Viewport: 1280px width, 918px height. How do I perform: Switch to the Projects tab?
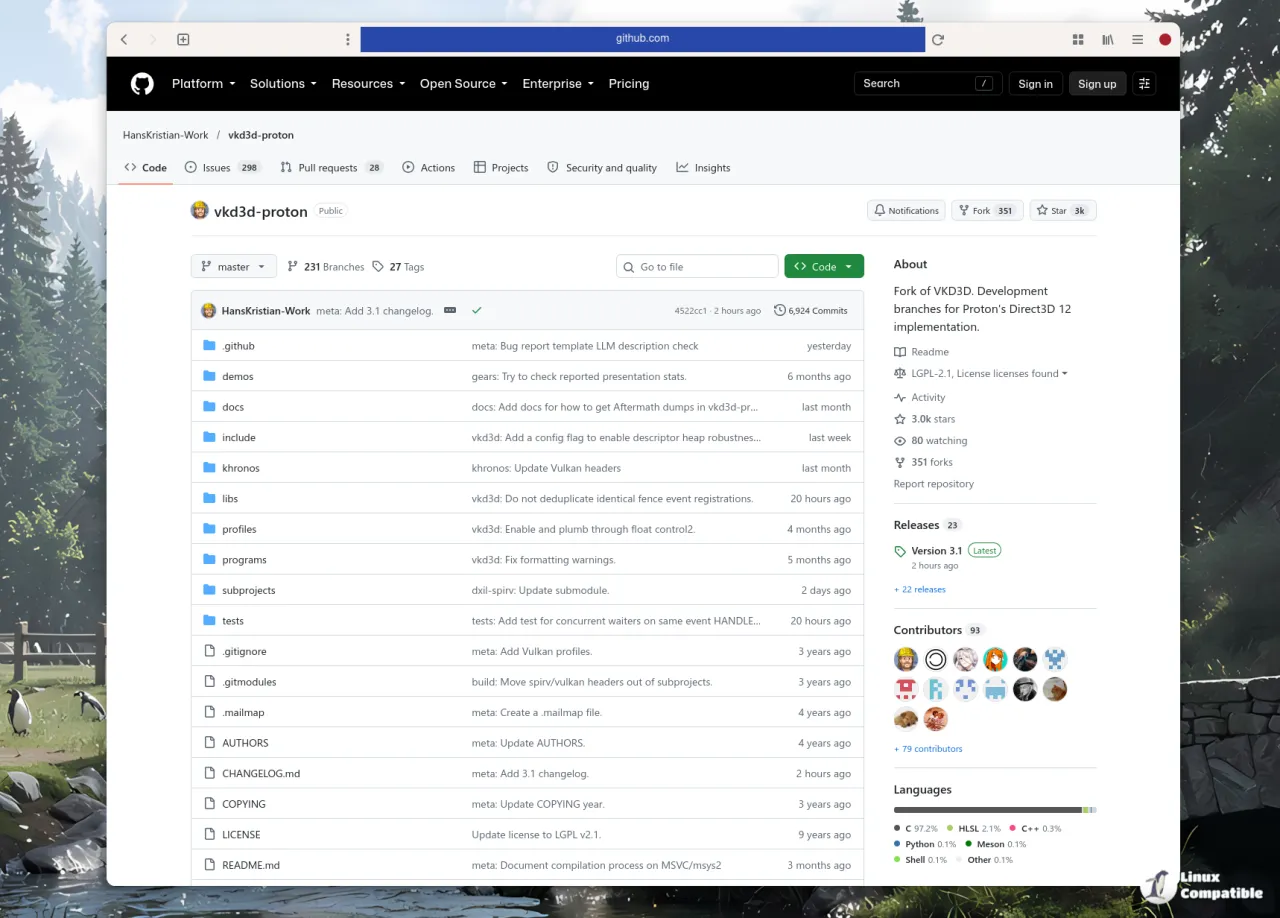click(501, 168)
